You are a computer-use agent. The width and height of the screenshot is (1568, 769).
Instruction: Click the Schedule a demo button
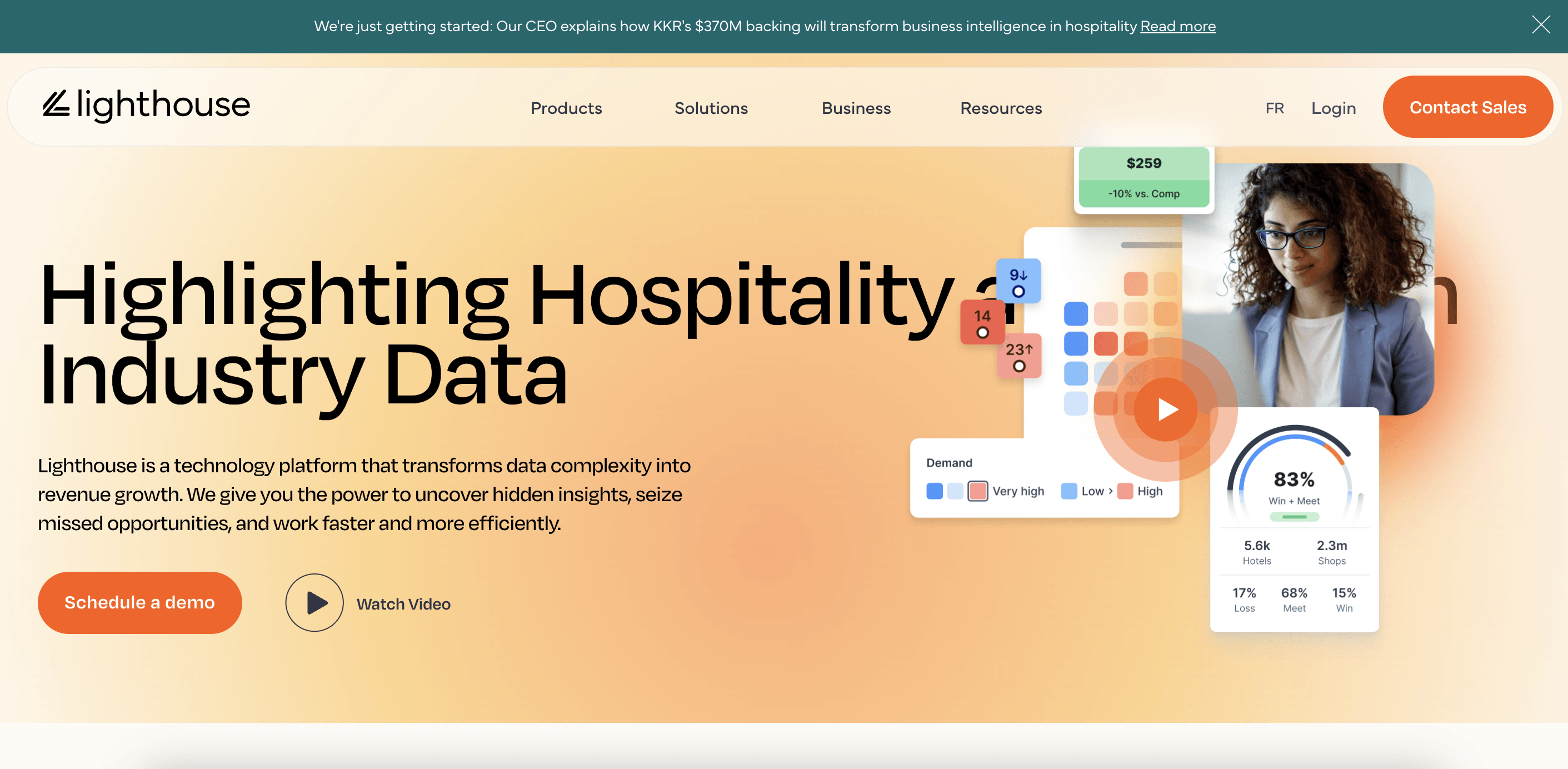pyautogui.click(x=139, y=602)
